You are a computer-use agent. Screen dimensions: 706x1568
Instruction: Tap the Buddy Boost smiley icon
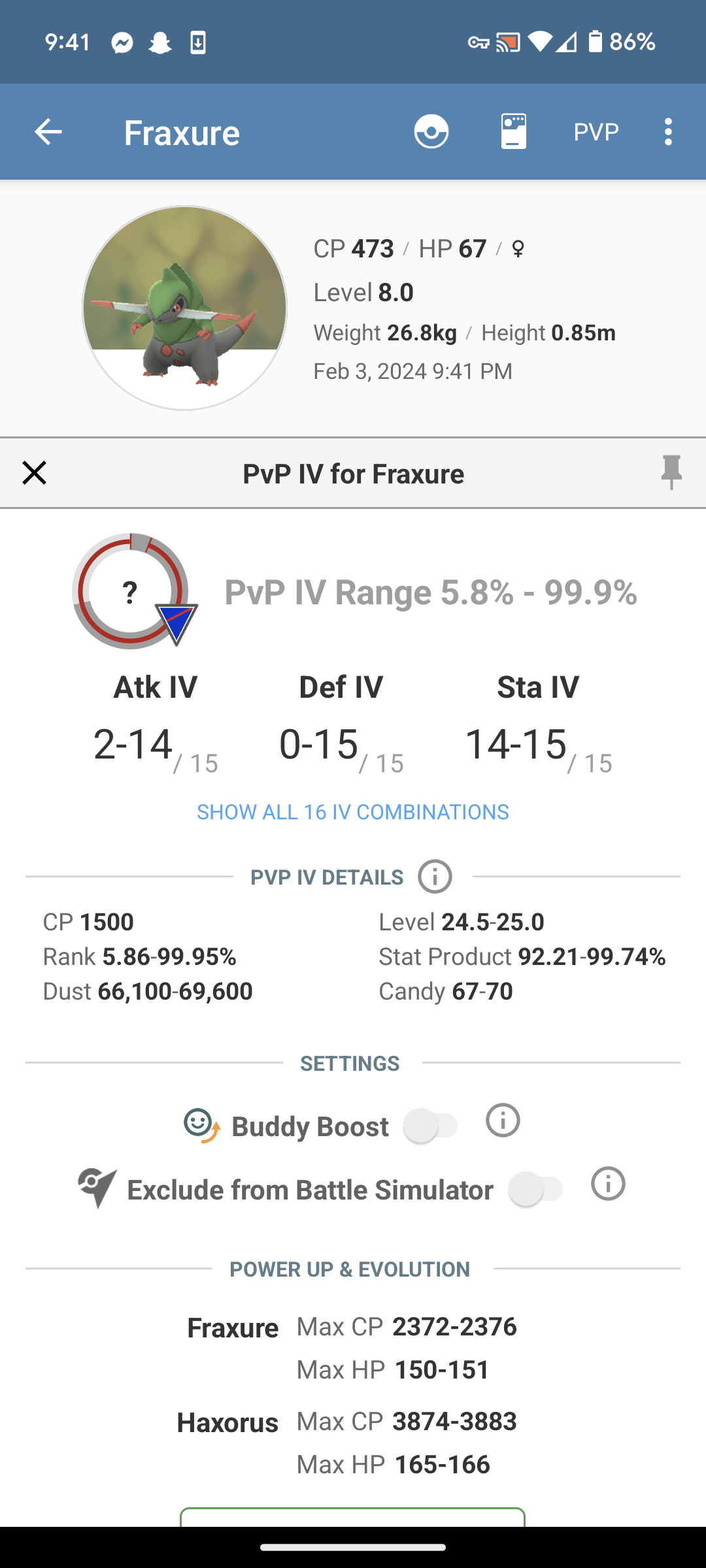[x=201, y=1126]
